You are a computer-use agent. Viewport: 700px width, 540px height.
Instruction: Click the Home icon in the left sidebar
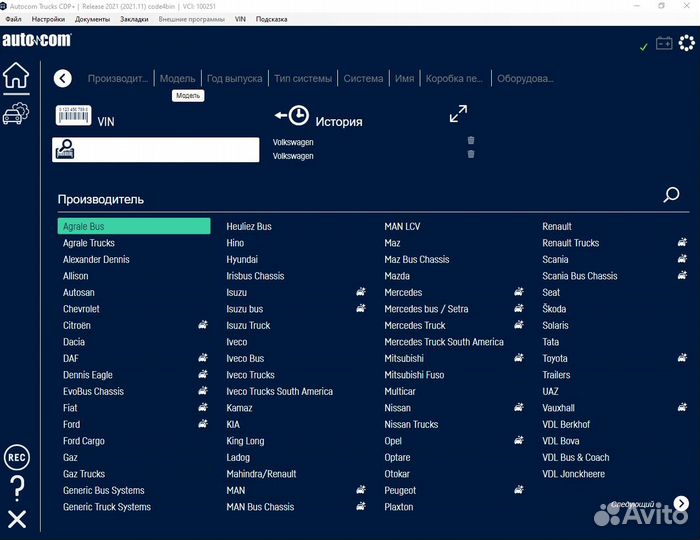click(x=16, y=76)
